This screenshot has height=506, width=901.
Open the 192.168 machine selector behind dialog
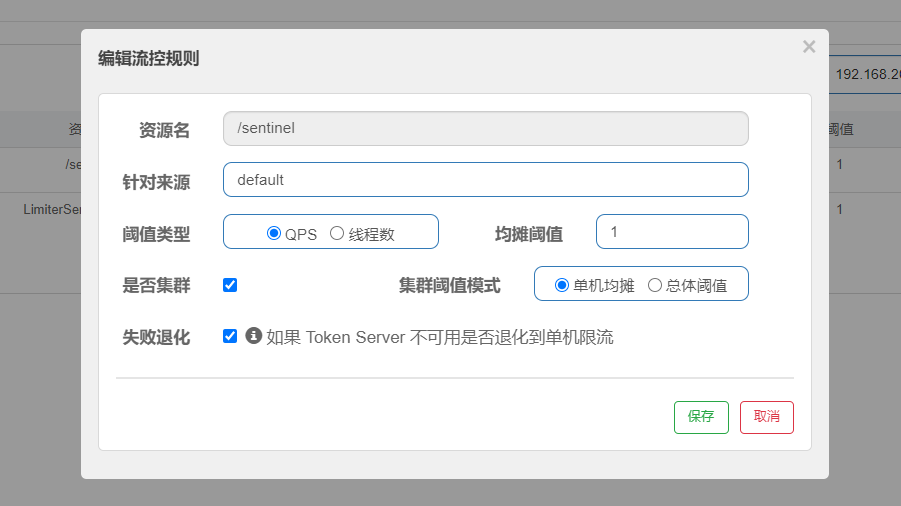pyautogui.click(x=864, y=75)
